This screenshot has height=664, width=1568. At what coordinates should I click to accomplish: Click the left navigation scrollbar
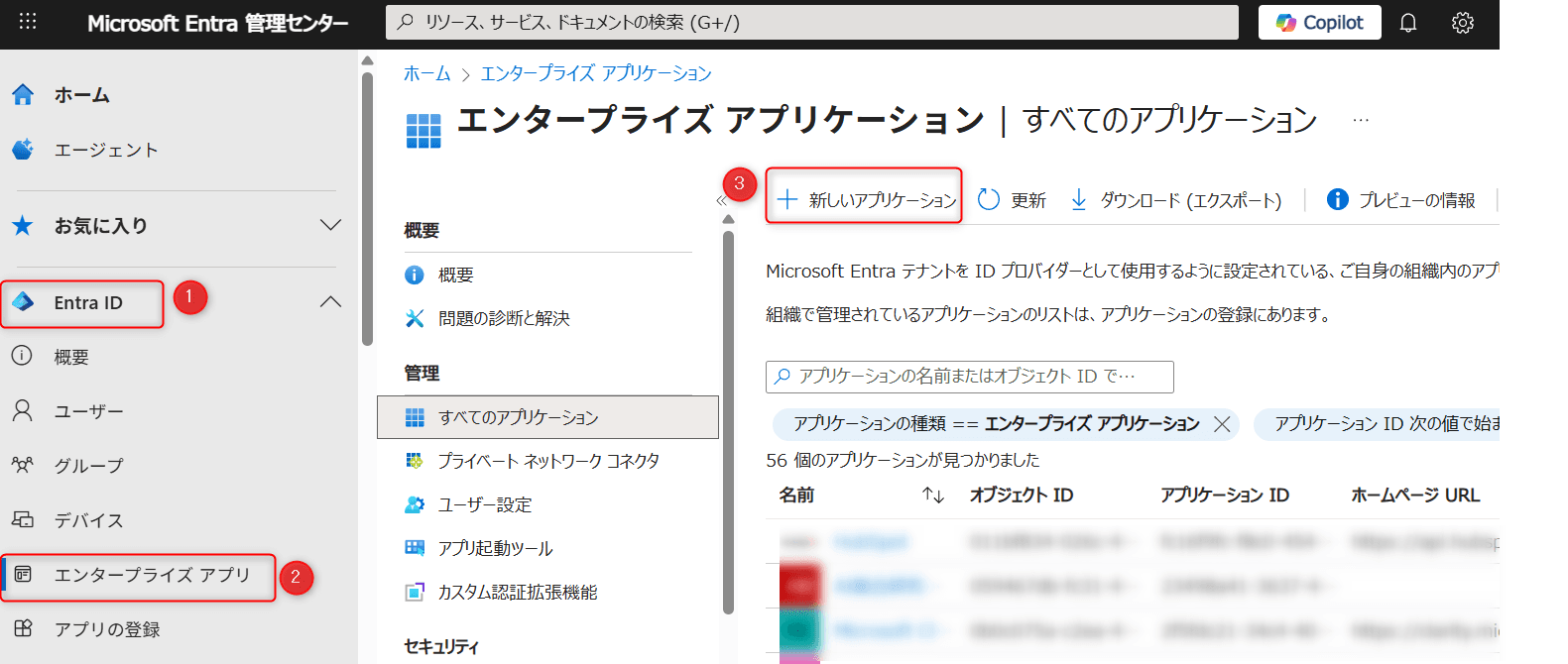367,208
